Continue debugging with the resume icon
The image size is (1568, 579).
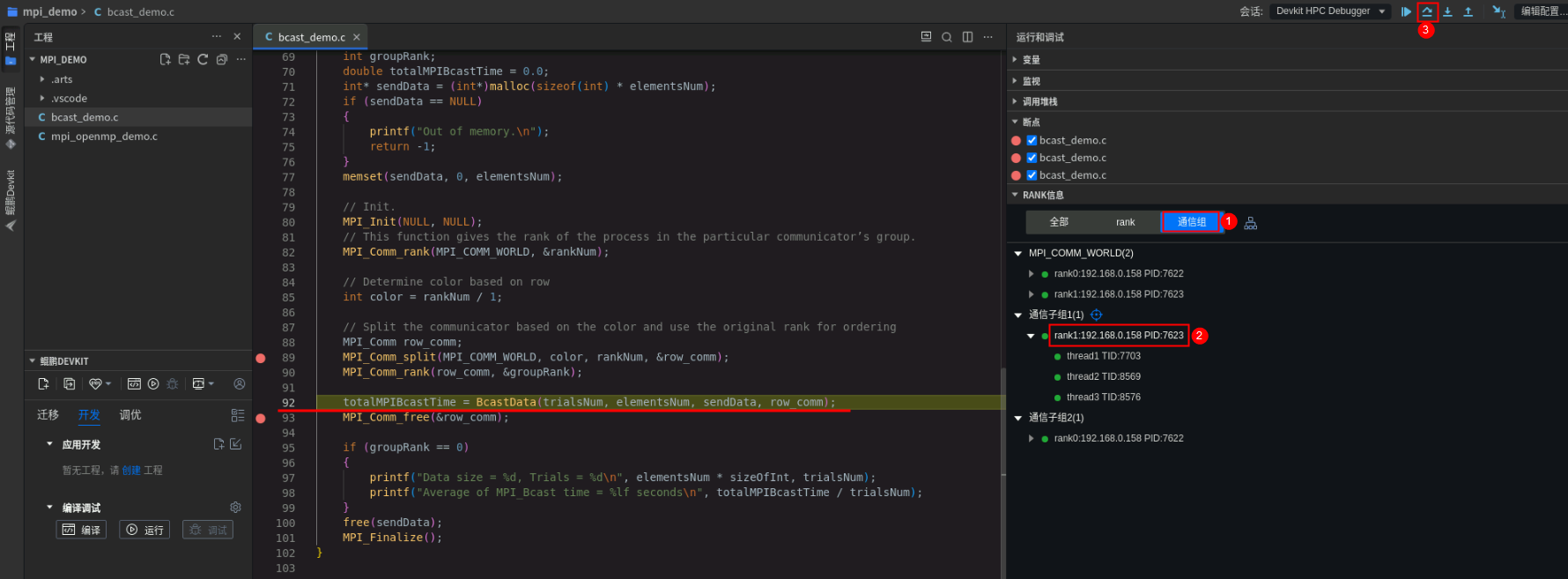pos(1406,11)
